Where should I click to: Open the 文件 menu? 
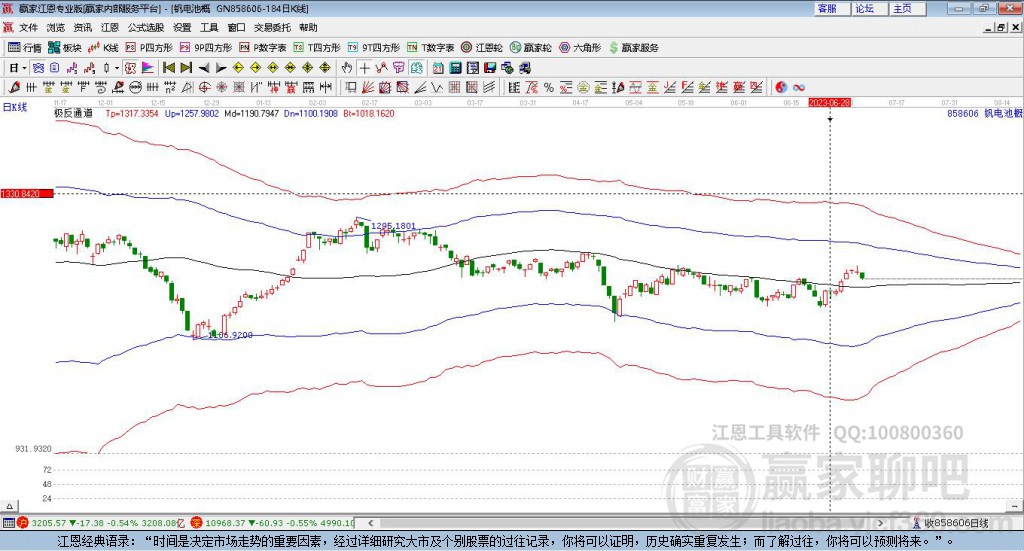[x=28, y=27]
